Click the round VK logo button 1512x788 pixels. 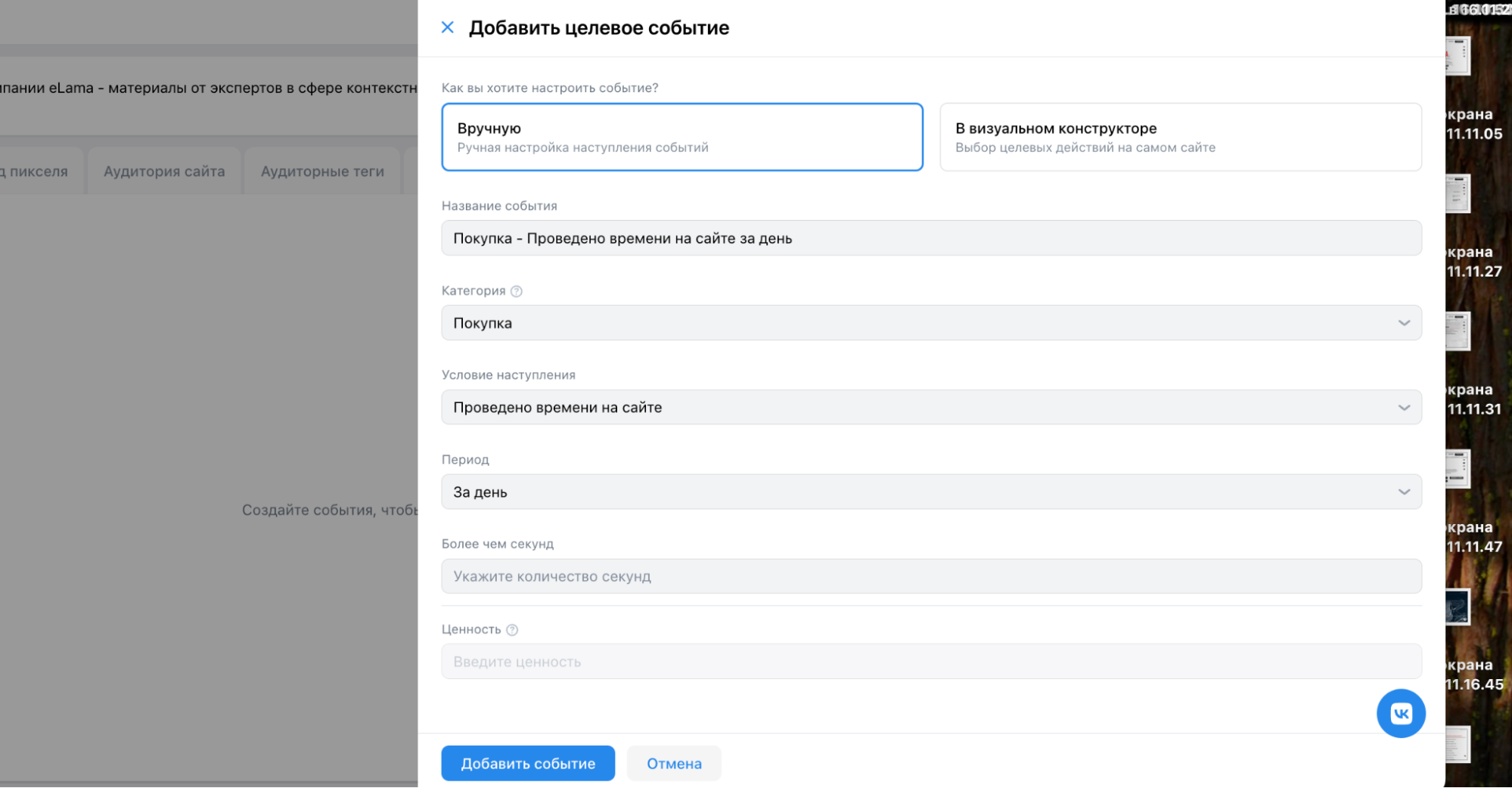(1401, 712)
